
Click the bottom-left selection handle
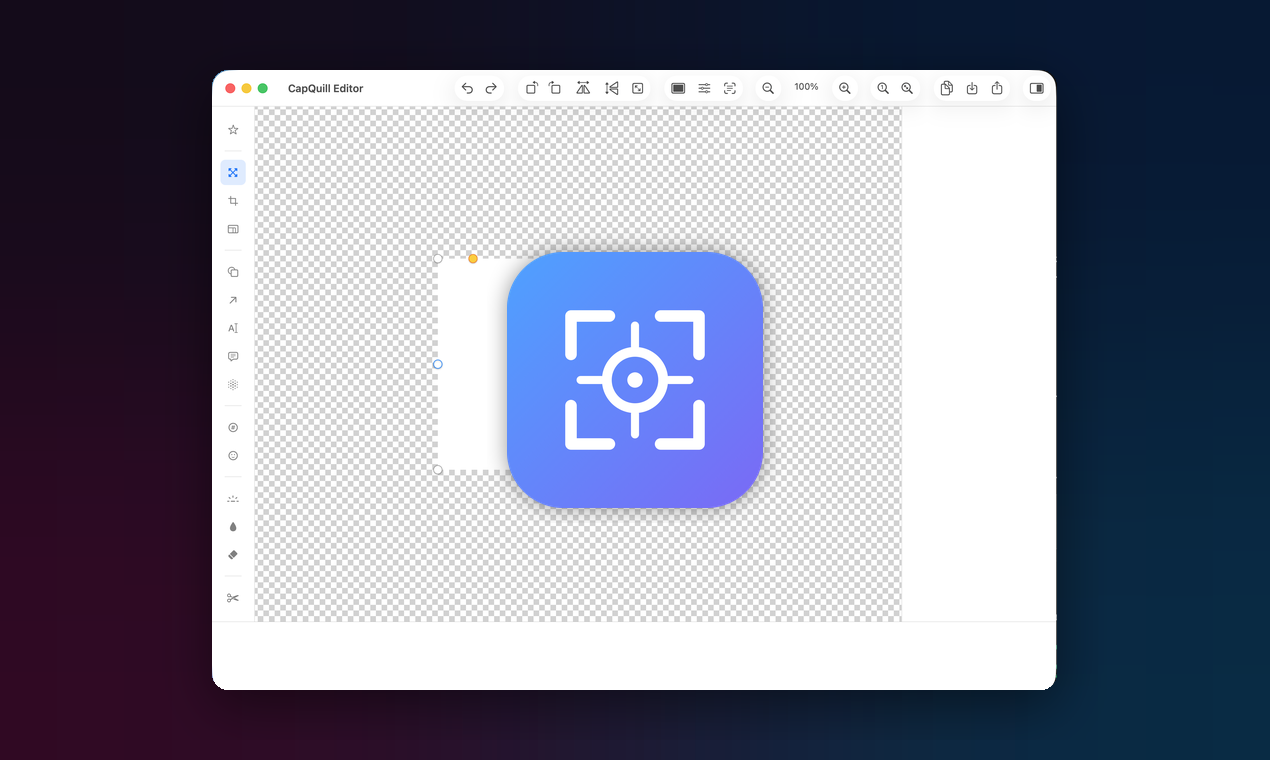(x=438, y=470)
